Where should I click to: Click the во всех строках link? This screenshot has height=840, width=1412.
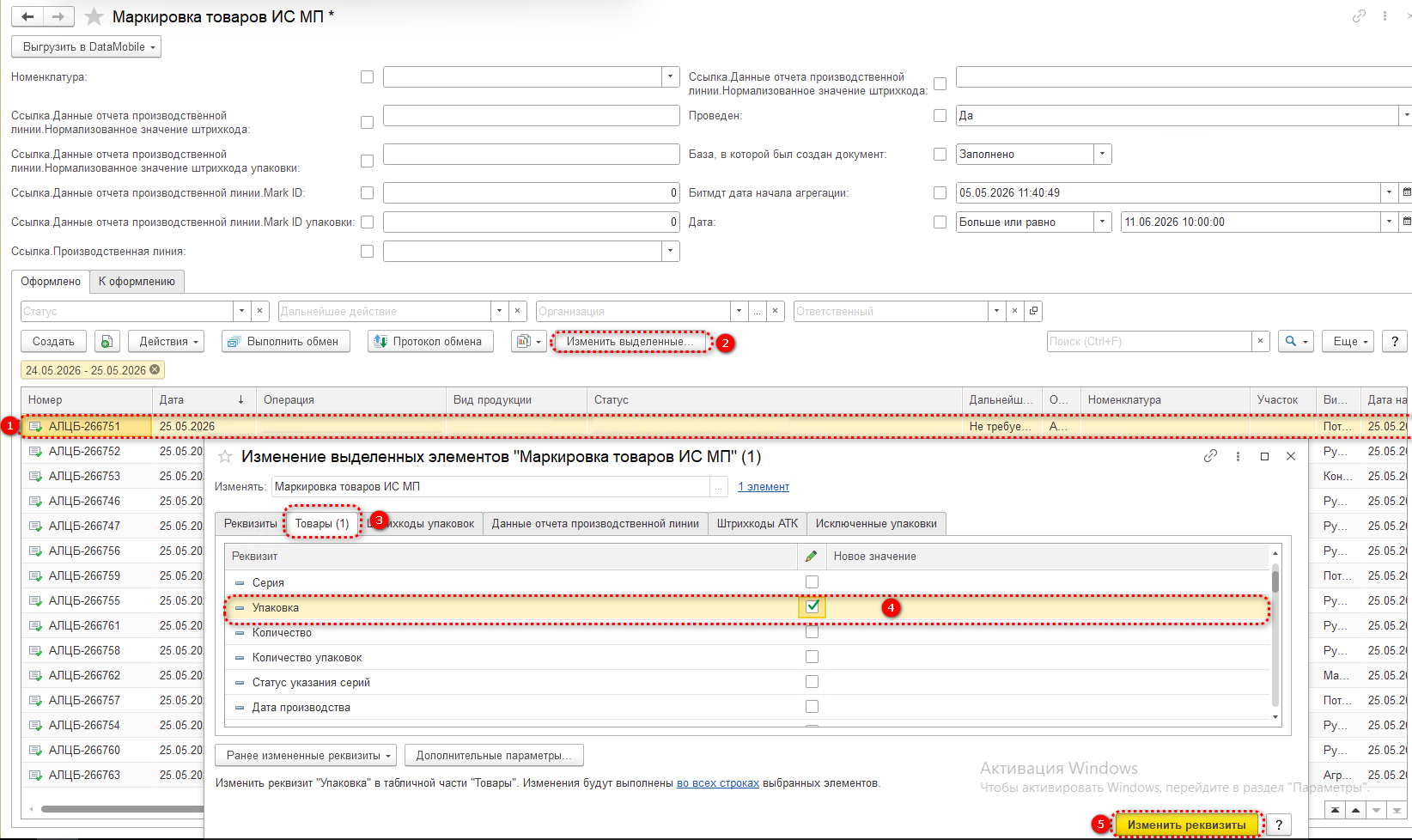tap(718, 783)
